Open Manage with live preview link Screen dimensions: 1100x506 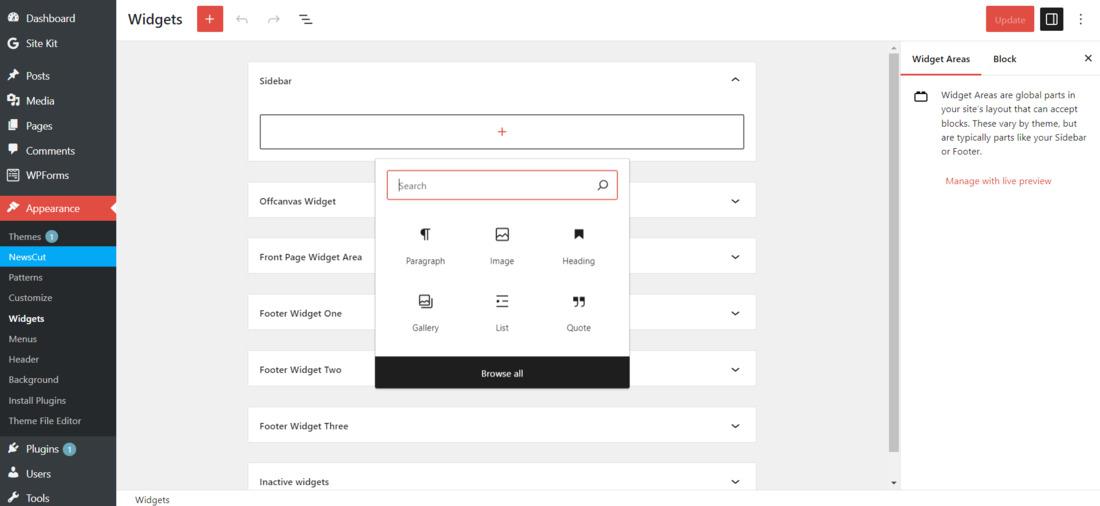click(998, 181)
